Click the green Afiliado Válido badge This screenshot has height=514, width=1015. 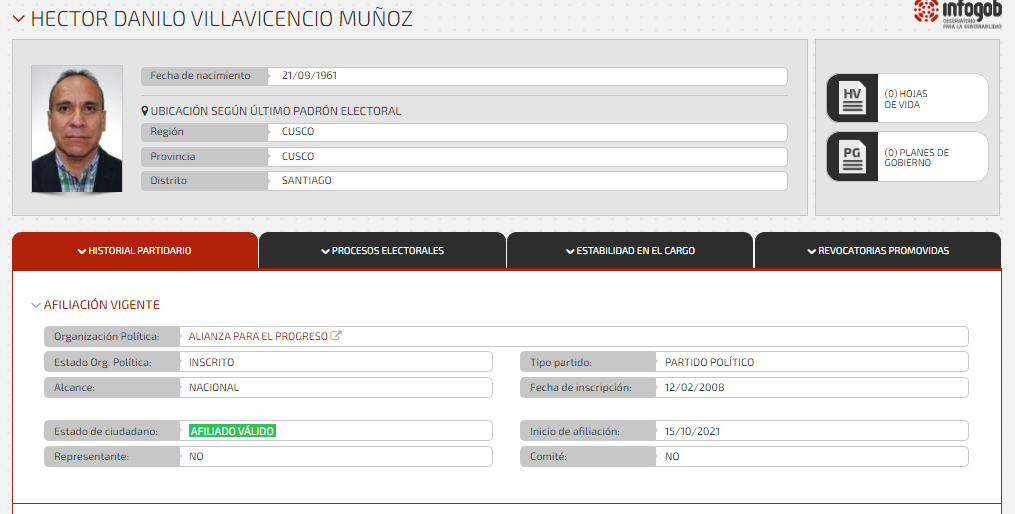[x=232, y=431]
